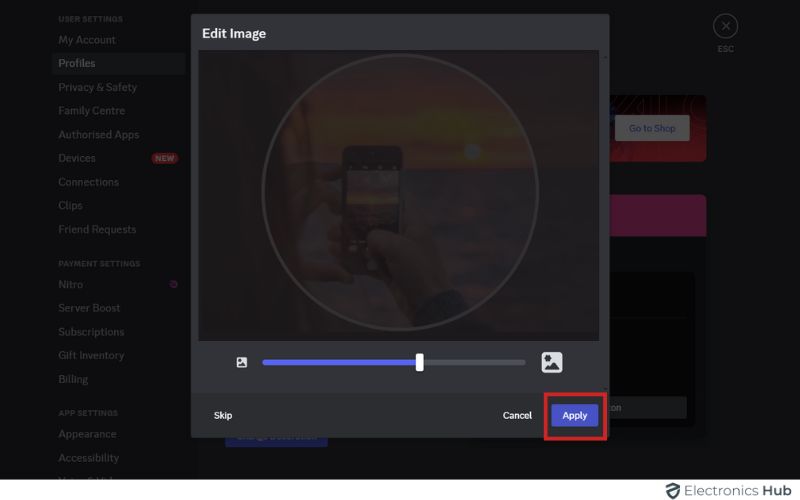The image size is (800, 500).
Task: Click the small image zoom-out icon
Action: coord(241,362)
